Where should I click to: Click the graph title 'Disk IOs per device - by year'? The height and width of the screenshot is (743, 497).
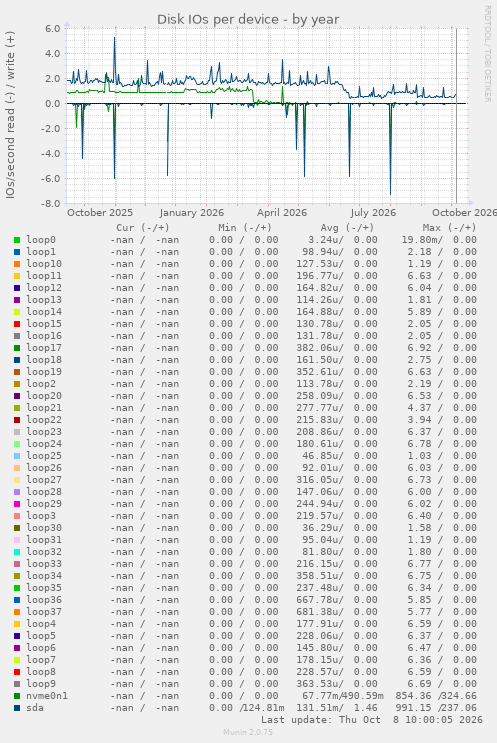coord(248,19)
